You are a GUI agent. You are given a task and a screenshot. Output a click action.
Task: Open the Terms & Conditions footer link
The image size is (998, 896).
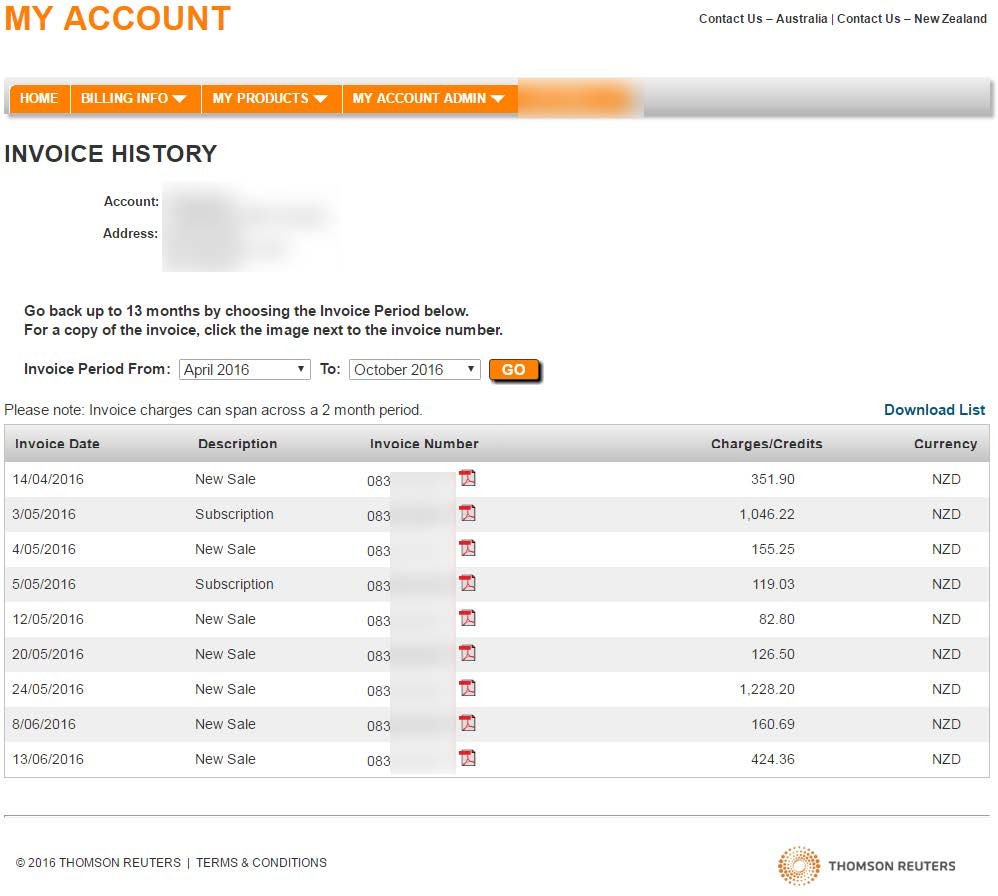click(261, 862)
